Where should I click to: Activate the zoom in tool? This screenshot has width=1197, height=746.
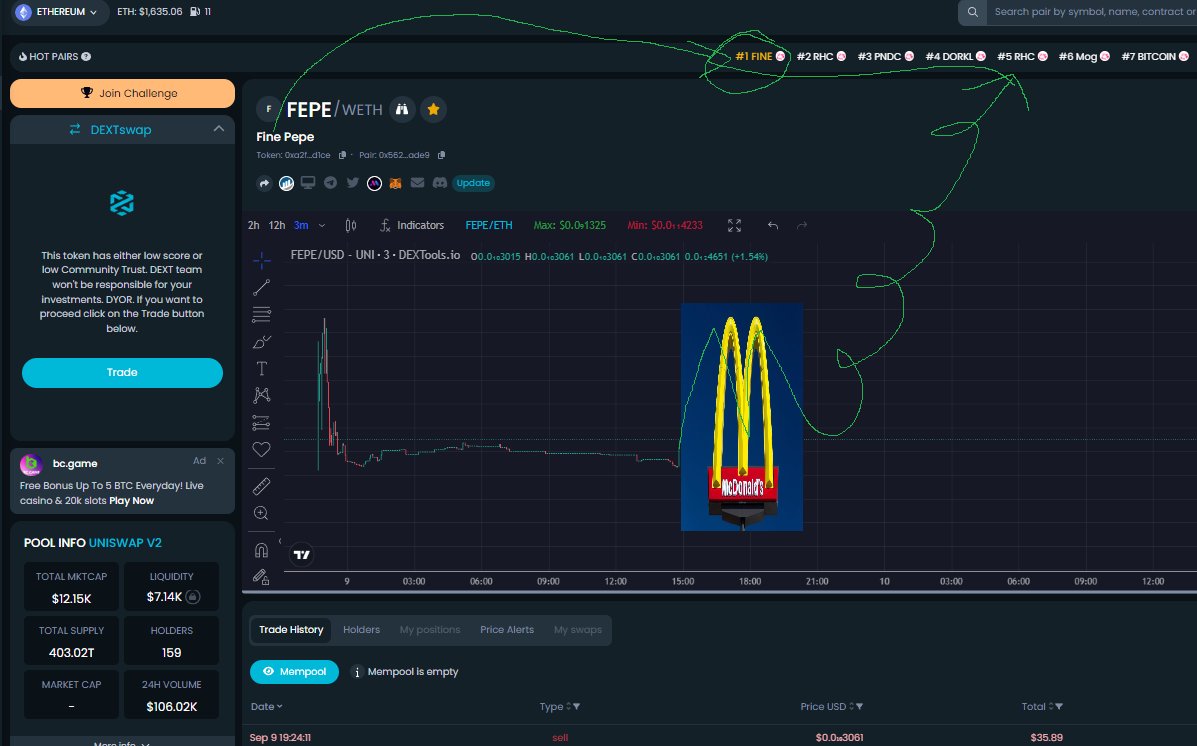coord(261,513)
